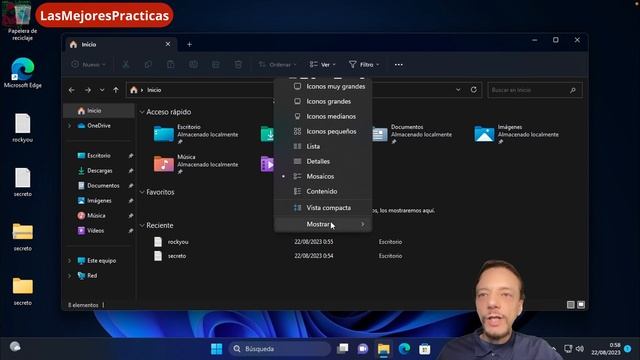Expand Este equipo in navigation pane
The width and height of the screenshot is (640, 360).
point(69,260)
